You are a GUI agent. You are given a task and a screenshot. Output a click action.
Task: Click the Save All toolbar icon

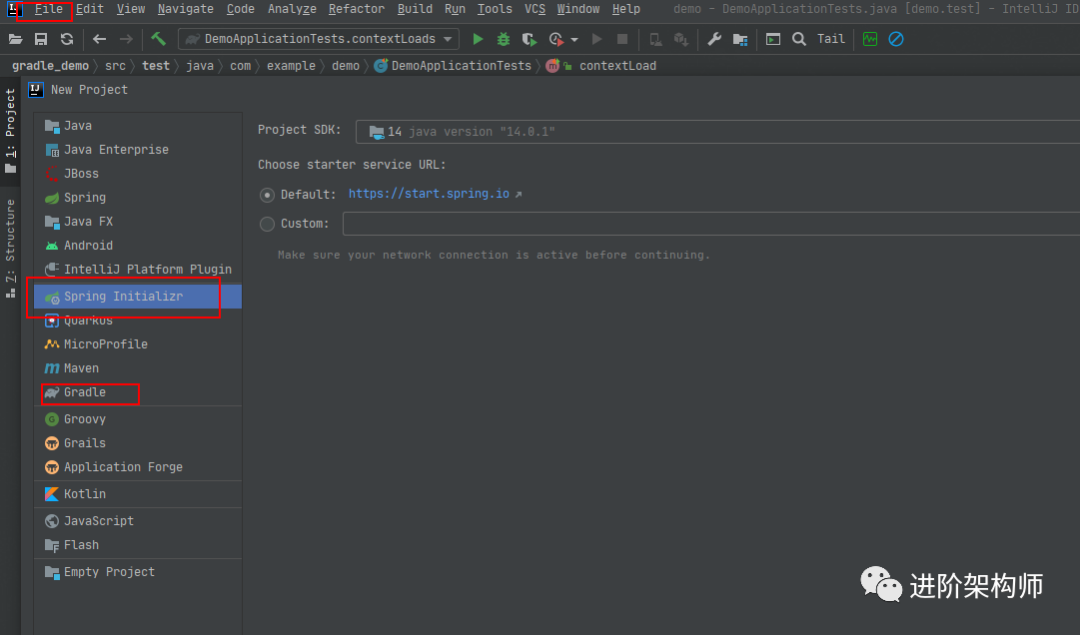[x=41, y=39]
